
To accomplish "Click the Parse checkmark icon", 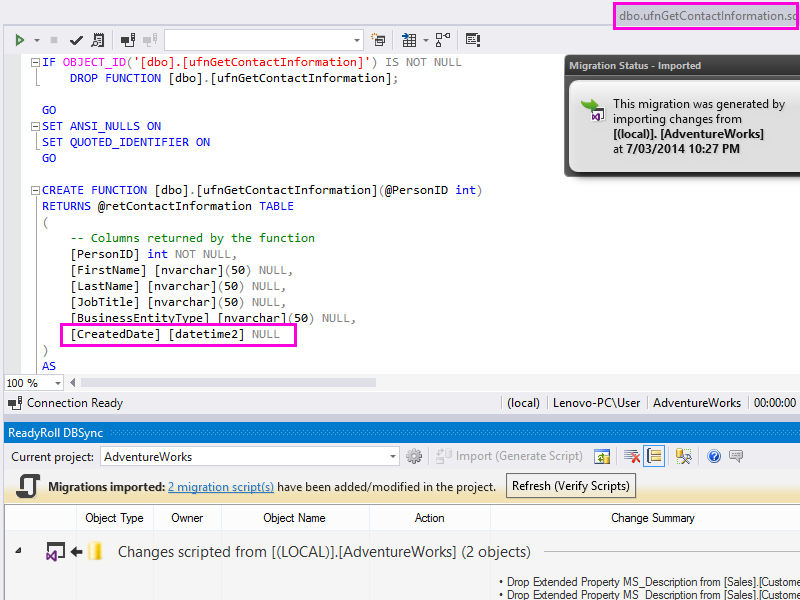I will pyautogui.click(x=76, y=40).
